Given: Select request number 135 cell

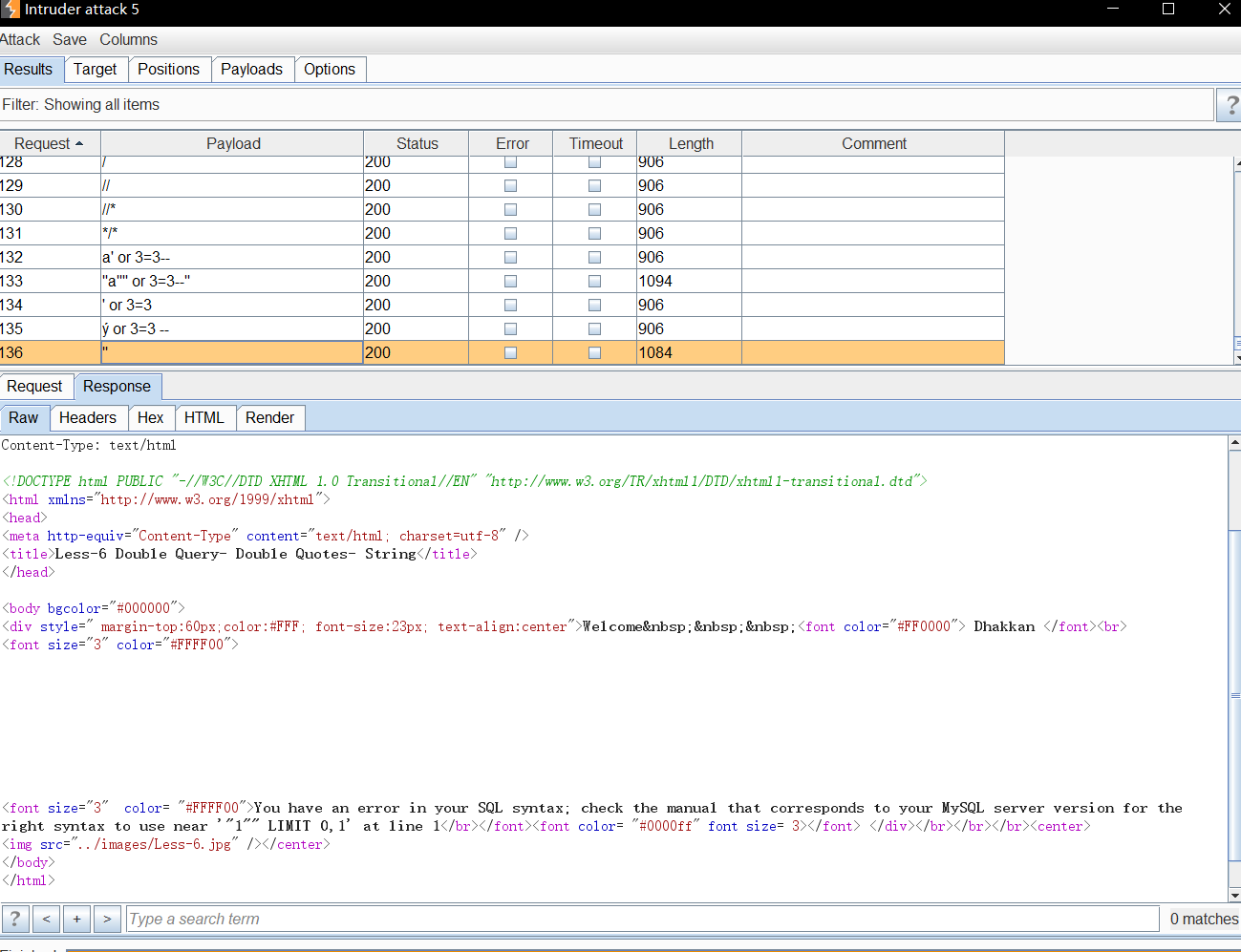Looking at the screenshot, I should pos(50,328).
